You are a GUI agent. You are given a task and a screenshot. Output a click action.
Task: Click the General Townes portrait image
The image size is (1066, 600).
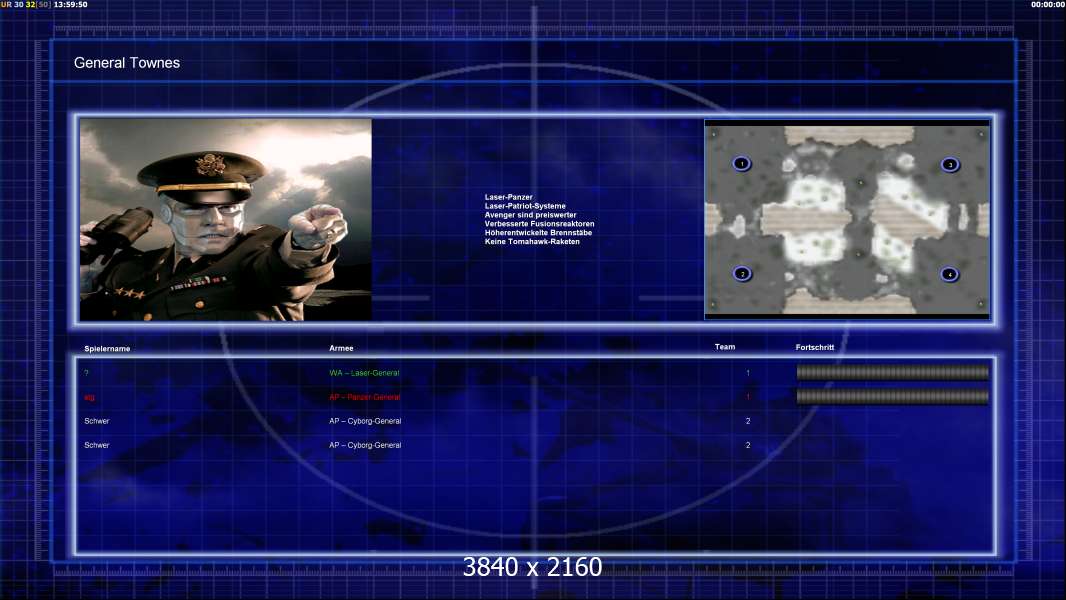[226, 219]
